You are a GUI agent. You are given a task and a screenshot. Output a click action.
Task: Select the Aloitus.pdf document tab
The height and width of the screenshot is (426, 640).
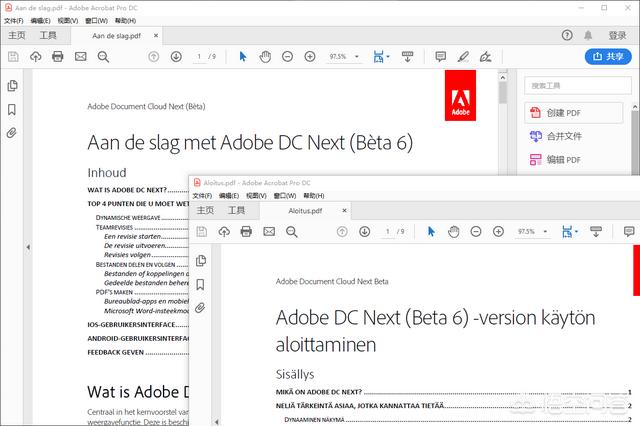[305, 211]
